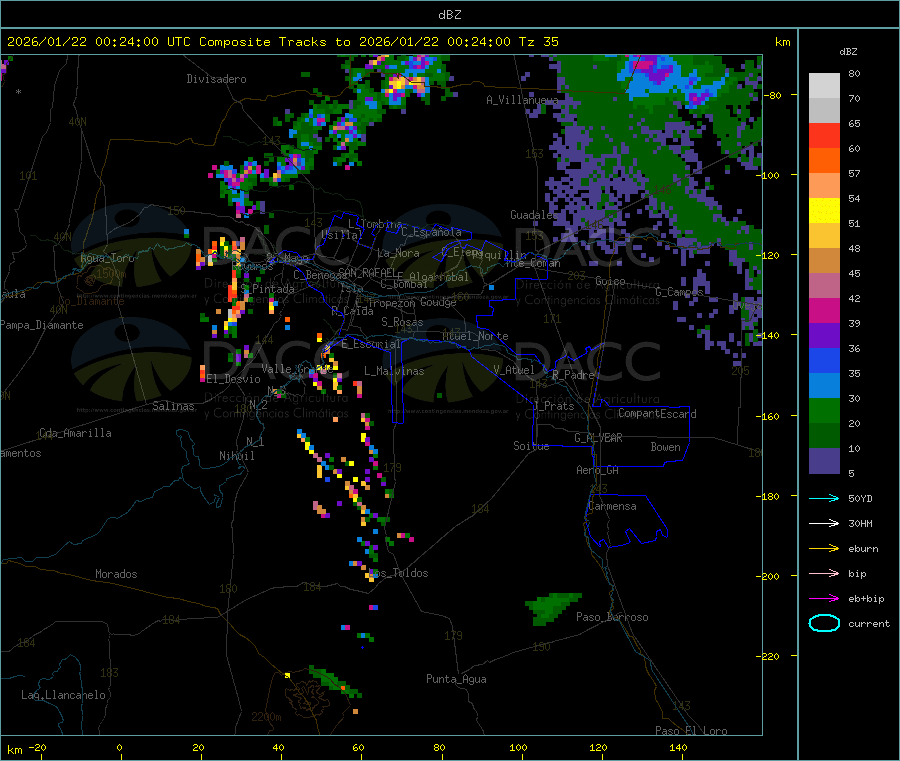This screenshot has width=900, height=761.
Task: Click the Pampa_Diamante map label
Action: (x=42, y=325)
